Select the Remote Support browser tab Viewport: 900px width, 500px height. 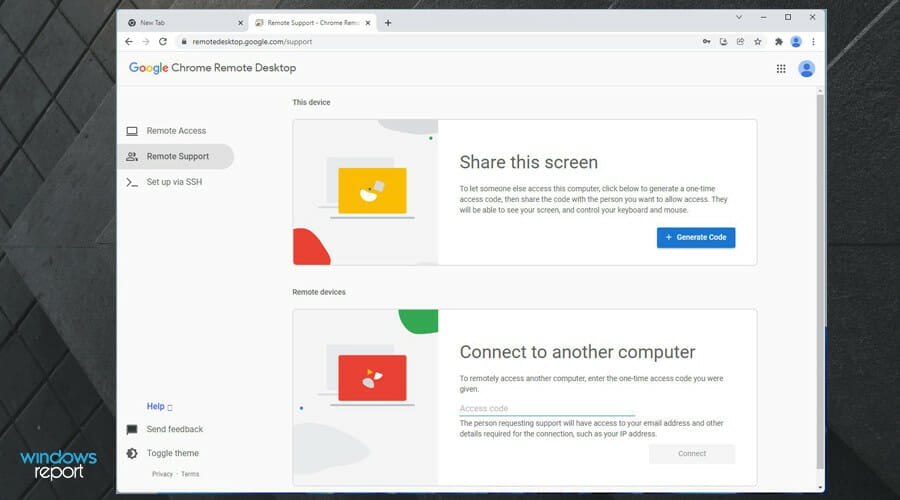[313, 23]
